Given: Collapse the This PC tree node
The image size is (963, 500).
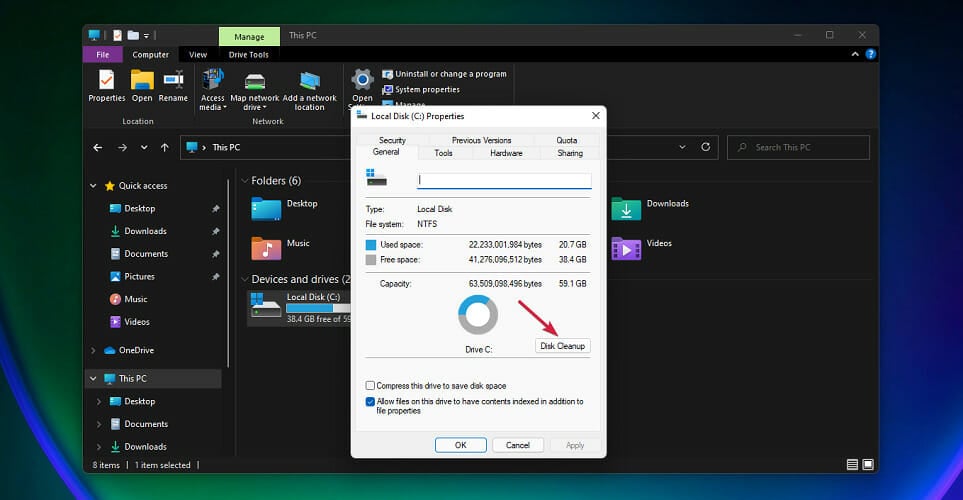Looking at the screenshot, I should pyautogui.click(x=93, y=378).
